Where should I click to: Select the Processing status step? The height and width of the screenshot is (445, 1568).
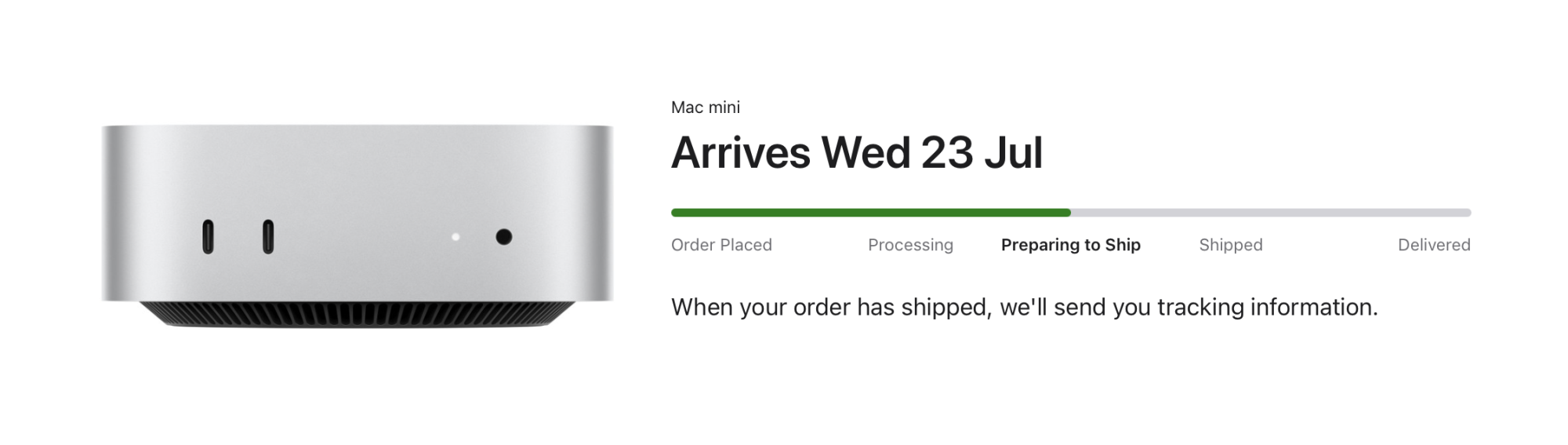[910, 245]
